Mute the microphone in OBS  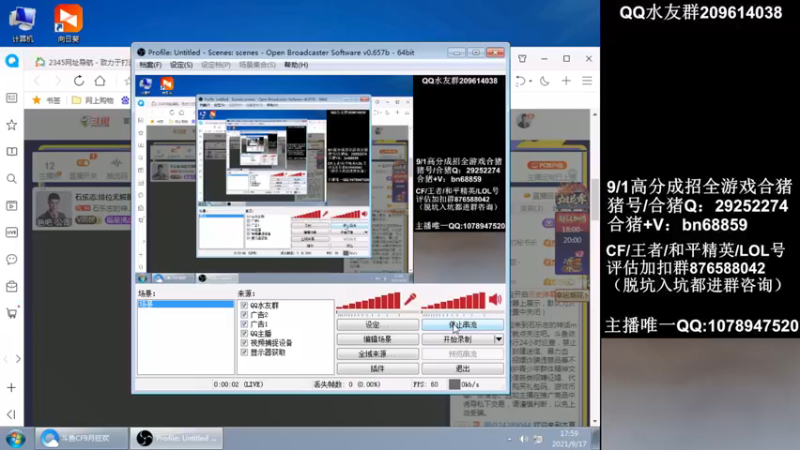[410, 299]
